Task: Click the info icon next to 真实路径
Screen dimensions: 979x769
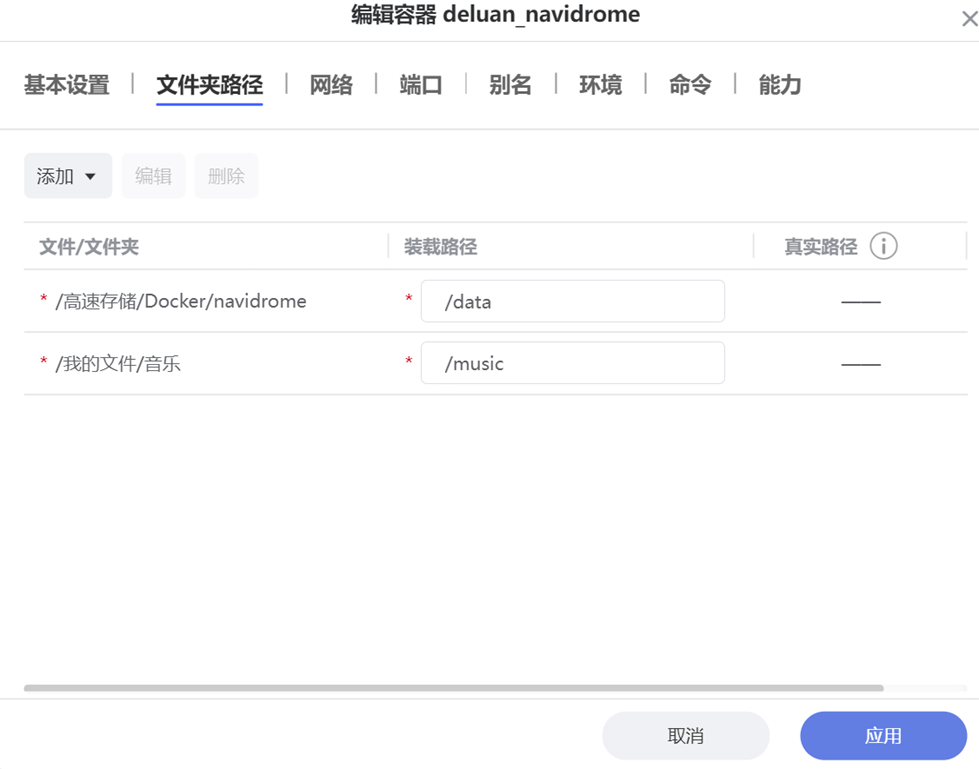Action: coord(883,246)
